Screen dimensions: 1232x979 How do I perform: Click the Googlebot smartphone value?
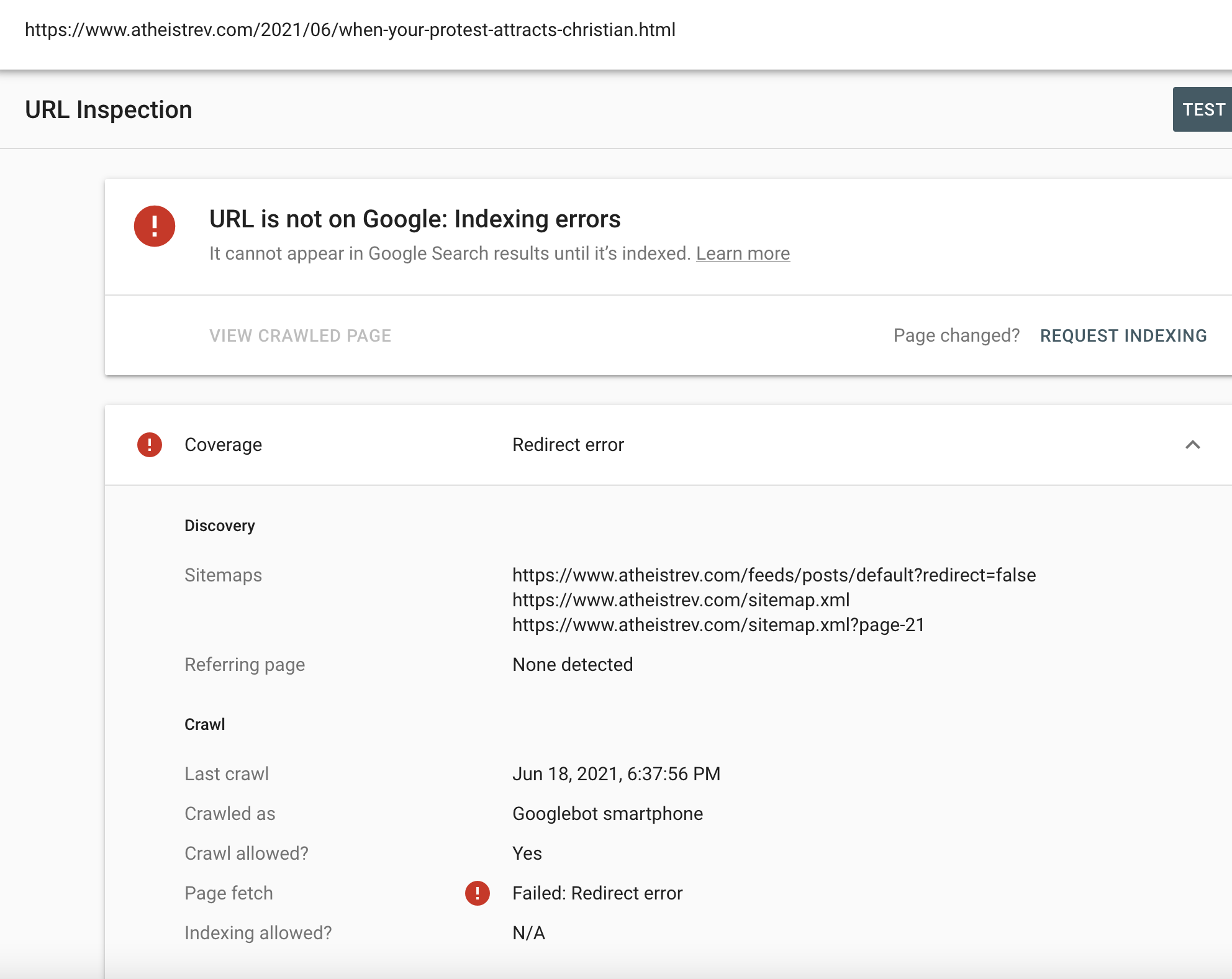[607, 814]
